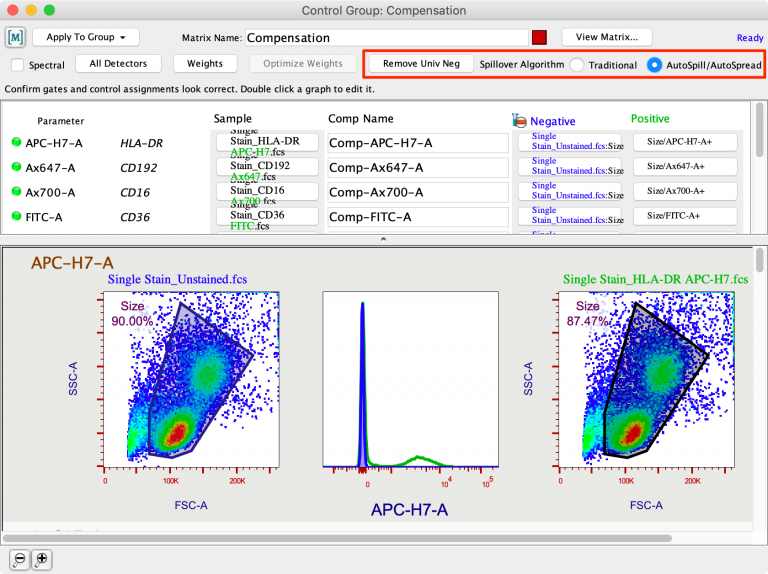Image resolution: width=768 pixels, height=574 pixels.
Task: Click the zoom in magnifier button
Action: point(41,559)
